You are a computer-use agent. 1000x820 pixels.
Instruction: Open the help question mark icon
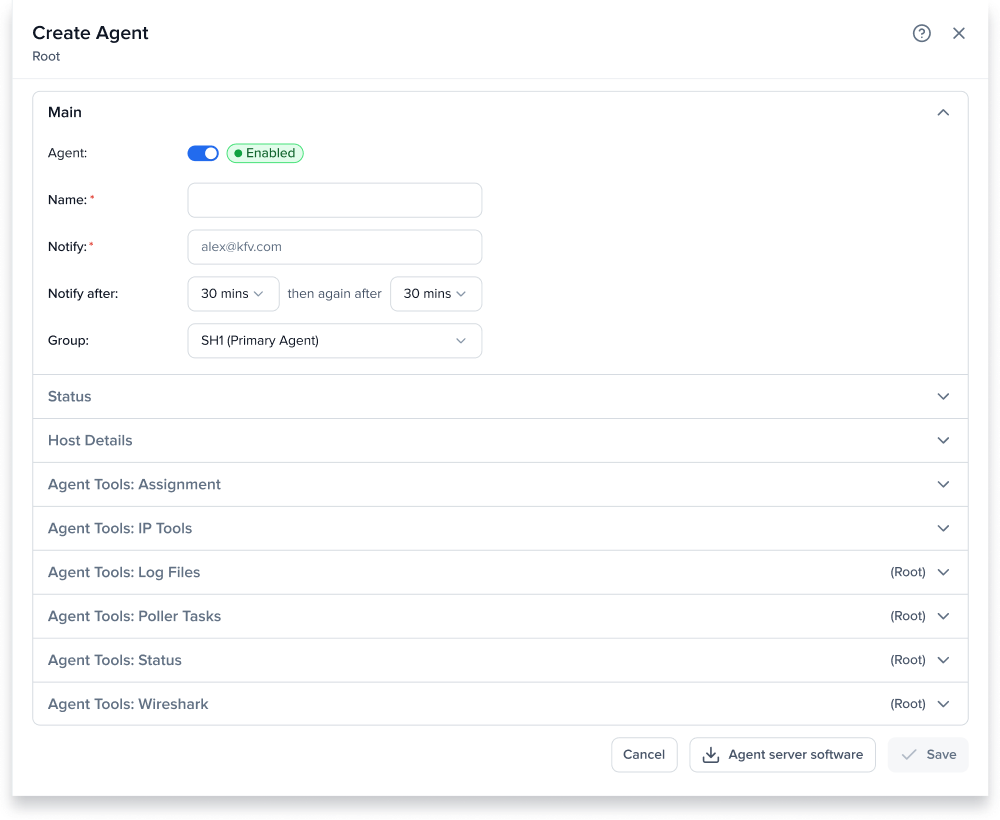point(921,33)
